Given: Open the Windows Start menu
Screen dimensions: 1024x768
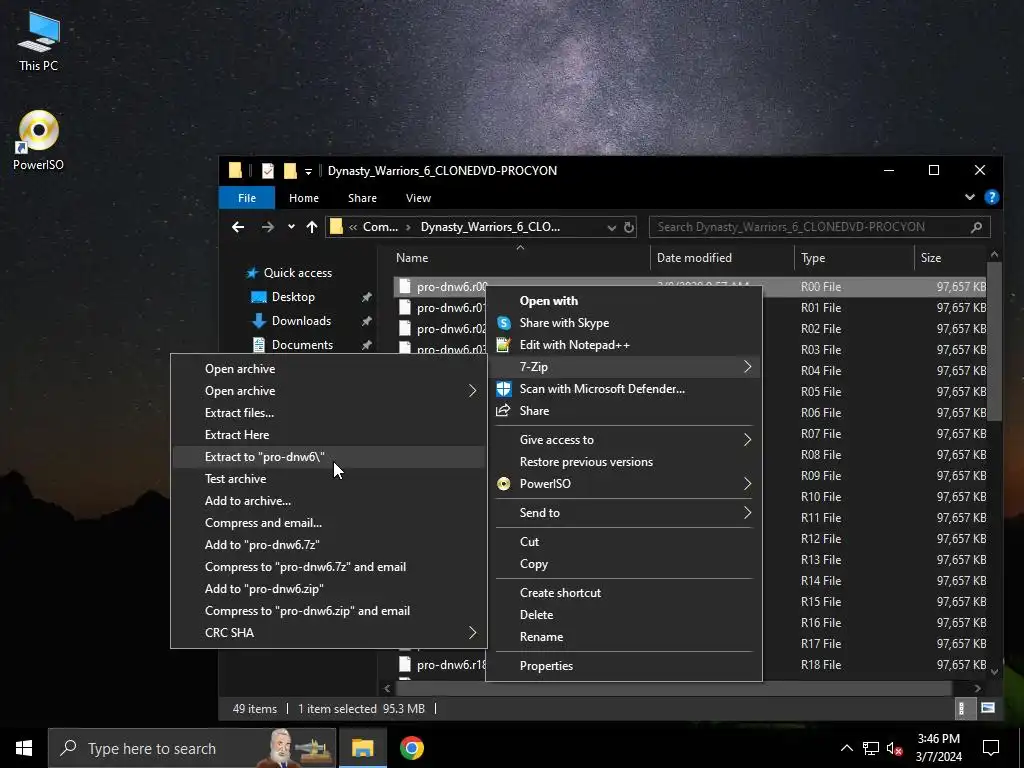Looking at the screenshot, I should coord(24,748).
